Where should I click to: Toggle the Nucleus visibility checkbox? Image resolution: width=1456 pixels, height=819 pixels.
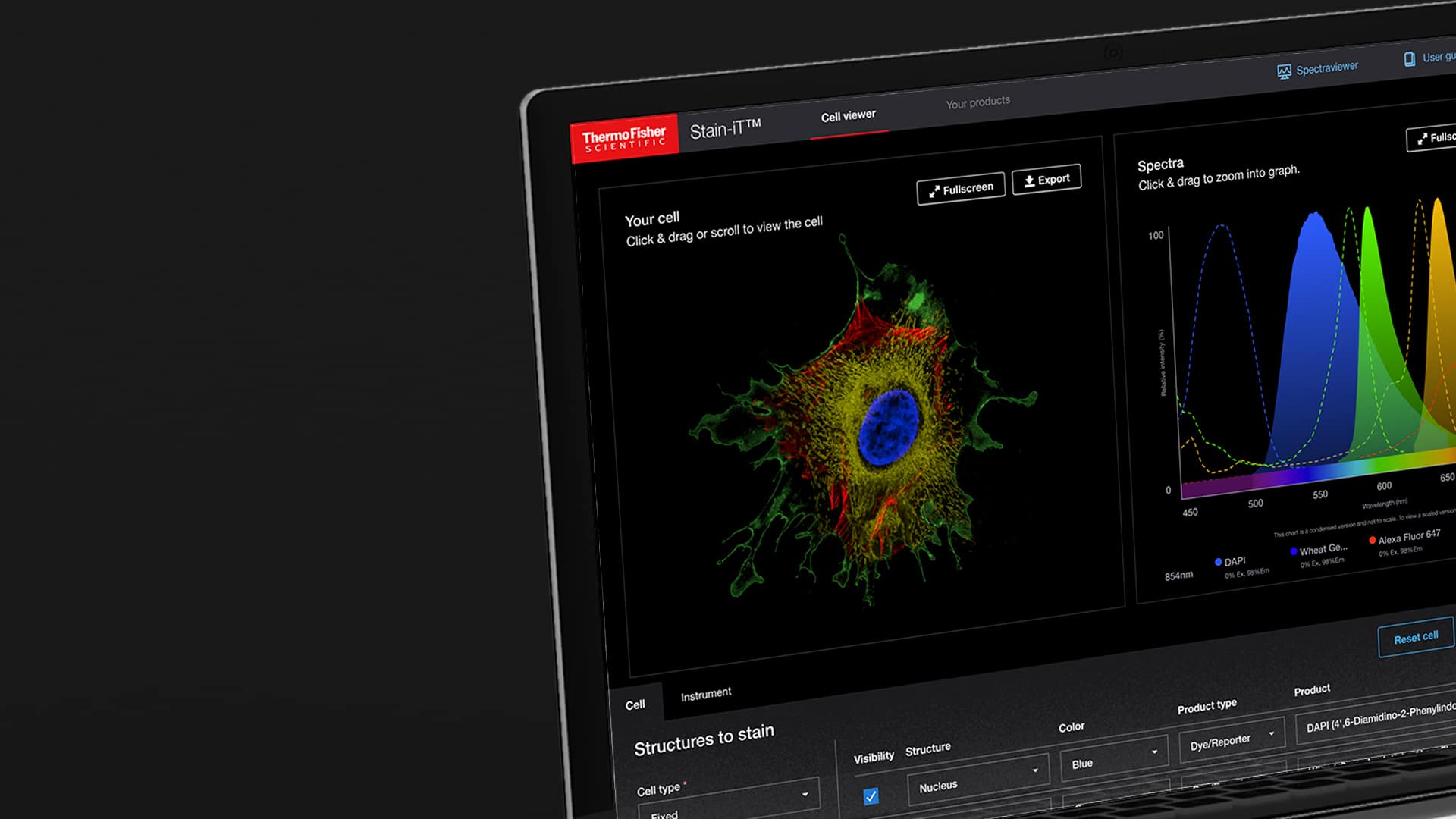coord(871,795)
